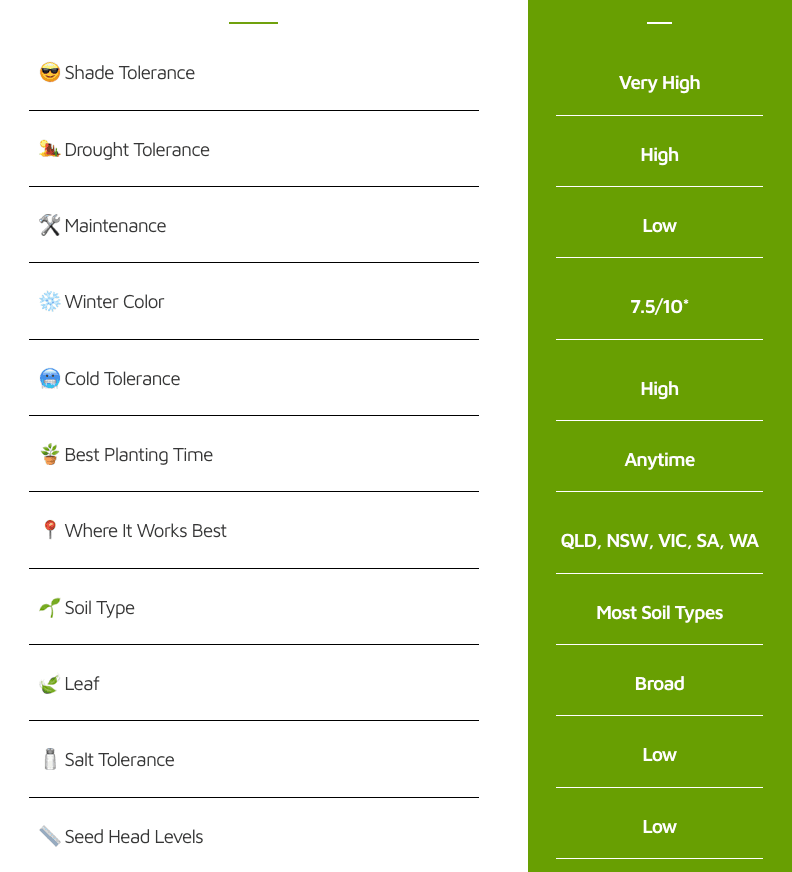This screenshot has height=872, width=792.
Task: Click the Broad leaf value
Action: (x=659, y=684)
